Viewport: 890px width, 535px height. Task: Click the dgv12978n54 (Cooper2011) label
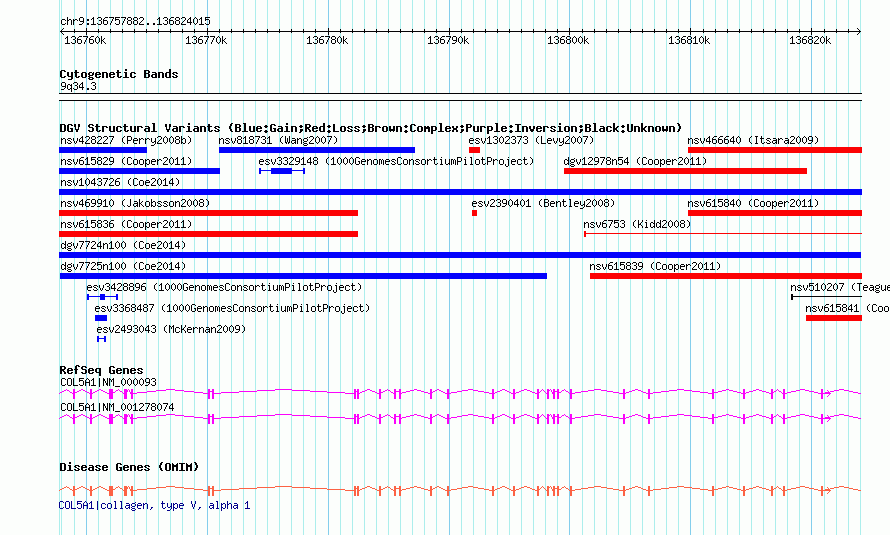point(635,161)
